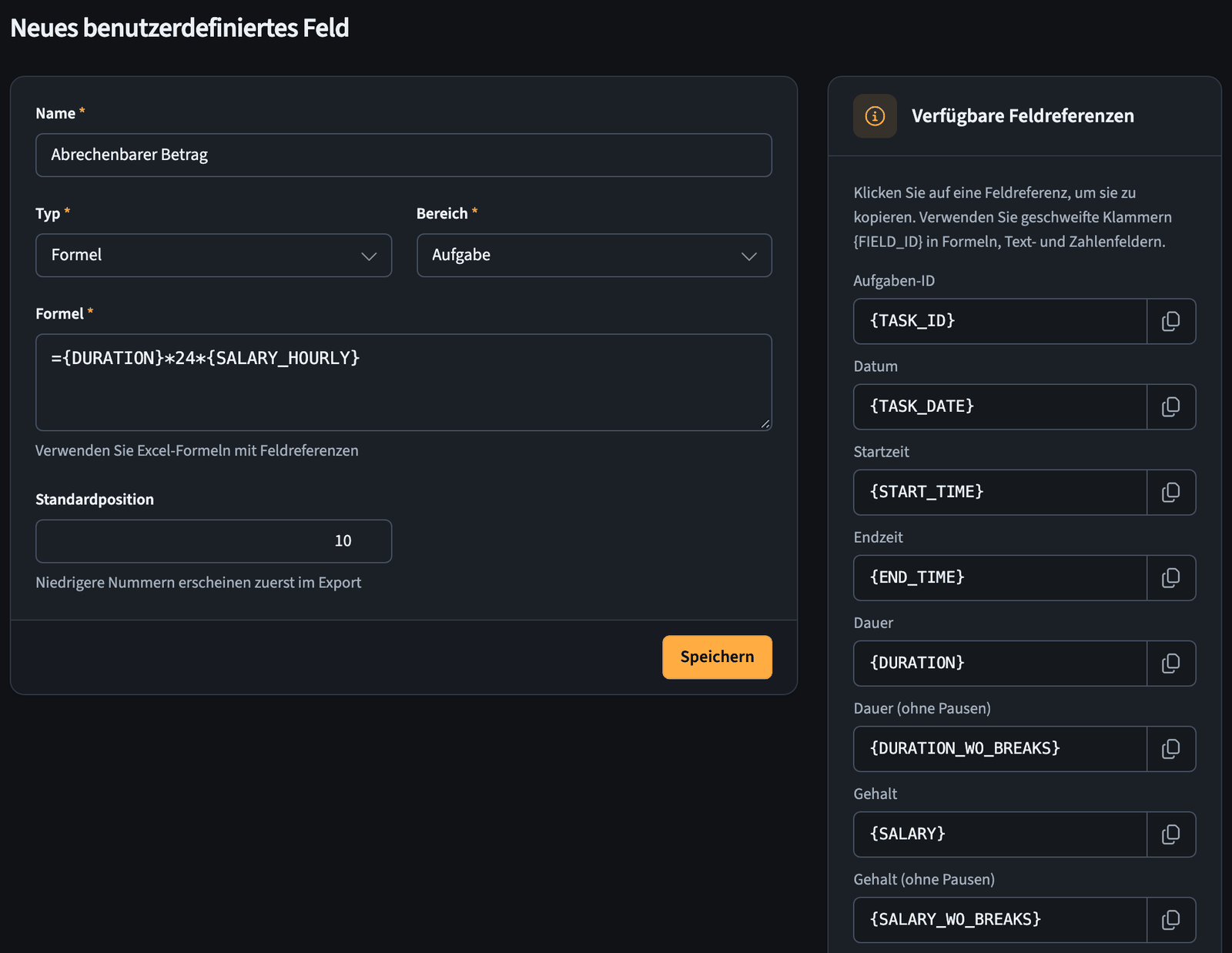Viewport: 1232px width, 953px height.
Task: Copy the {SALARY} field reference
Action: (x=1171, y=834)
